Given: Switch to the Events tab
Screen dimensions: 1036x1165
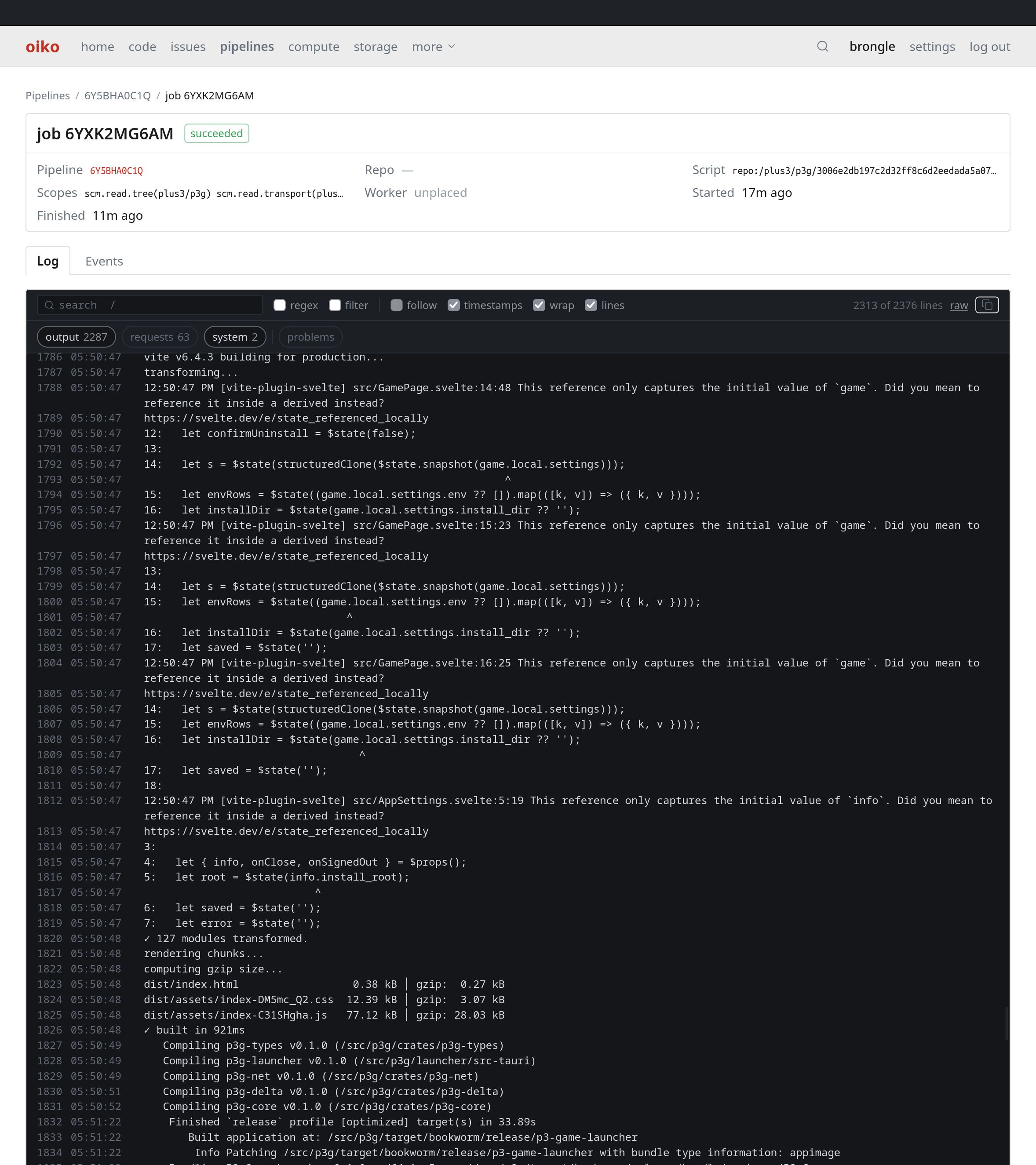Looking at the screenshot, I should (x=104, y=261).
